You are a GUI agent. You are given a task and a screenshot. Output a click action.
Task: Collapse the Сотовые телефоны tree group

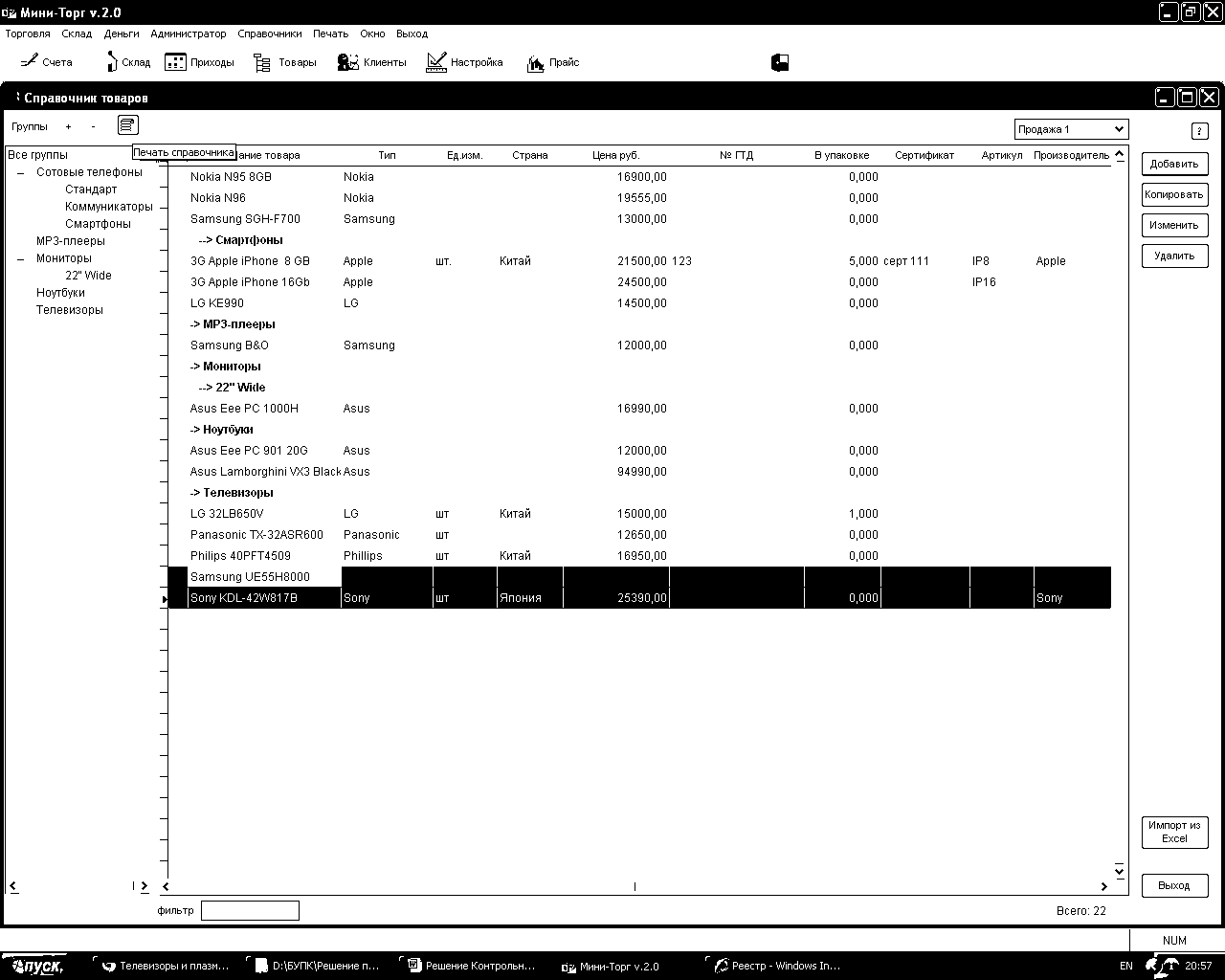point(21,173)
